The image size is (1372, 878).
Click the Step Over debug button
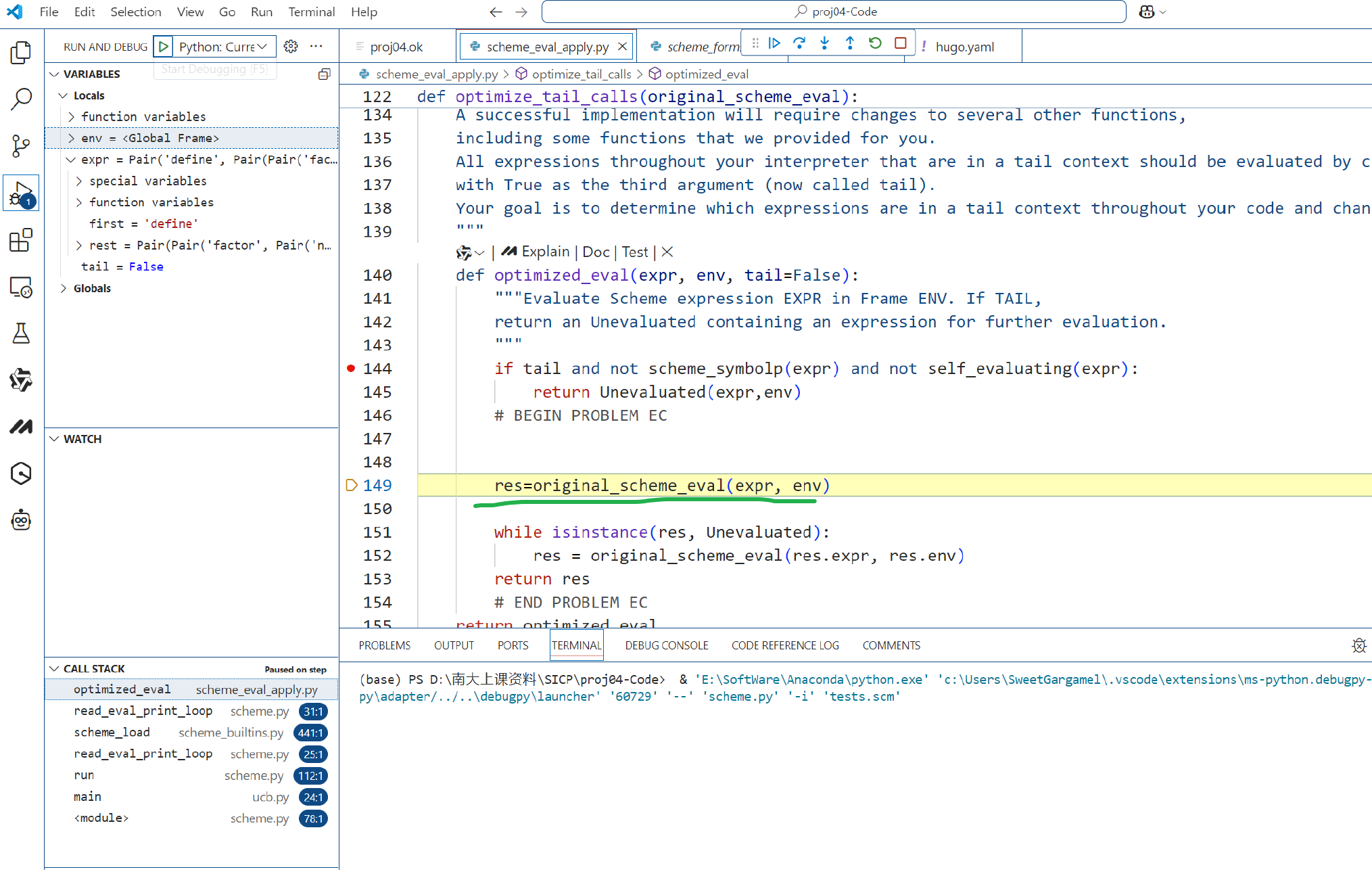pos(799,43)
